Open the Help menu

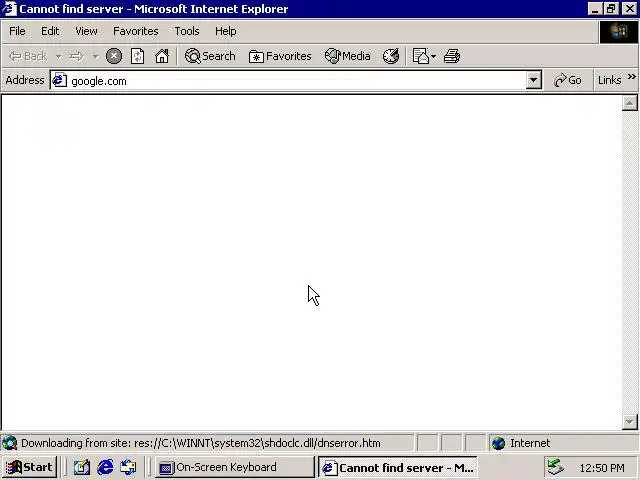[225, 31]
